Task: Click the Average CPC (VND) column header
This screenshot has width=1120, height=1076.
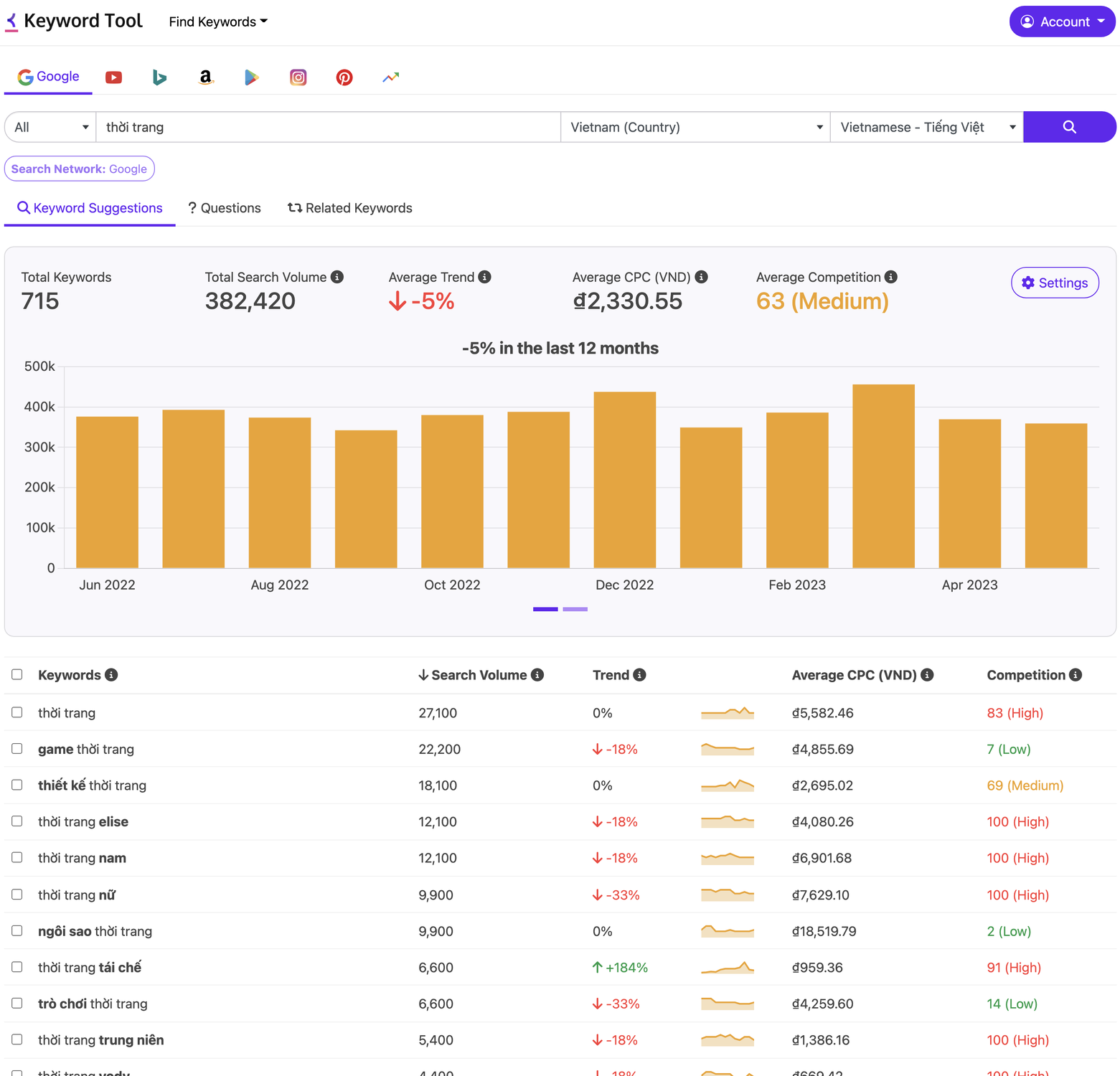Action: (x=854, y=675)
